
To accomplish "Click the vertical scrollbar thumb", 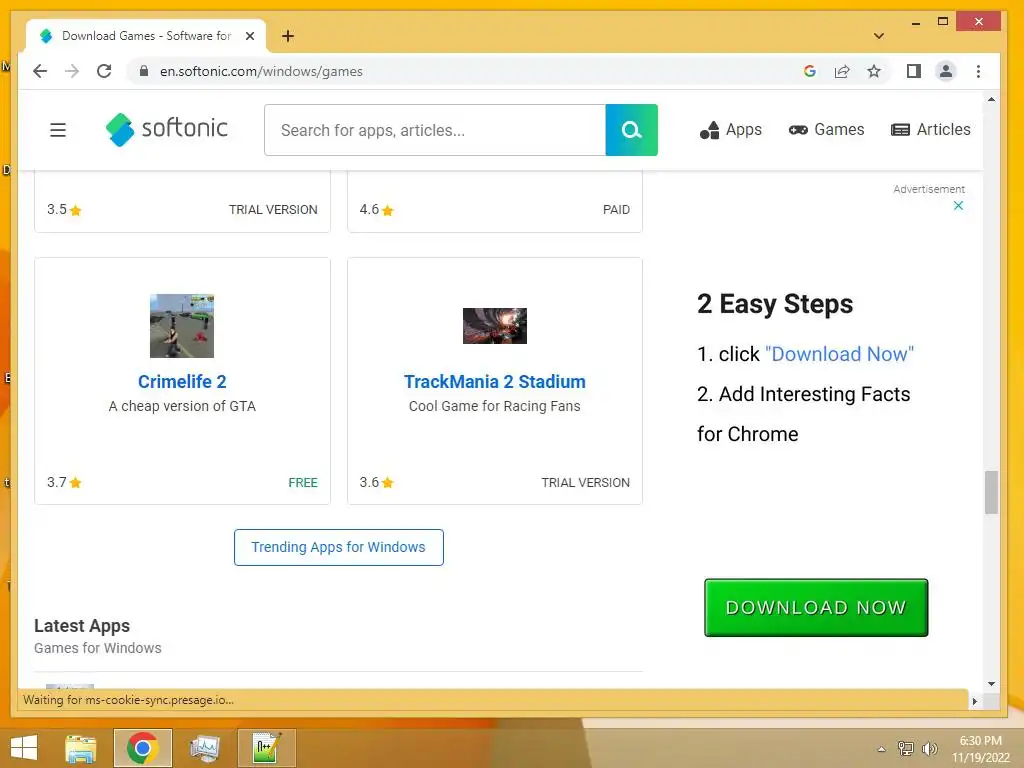I will pos(991,492).
